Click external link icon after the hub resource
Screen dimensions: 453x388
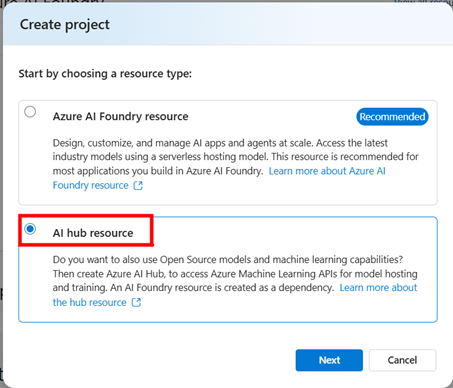click(x=136, y=302)
